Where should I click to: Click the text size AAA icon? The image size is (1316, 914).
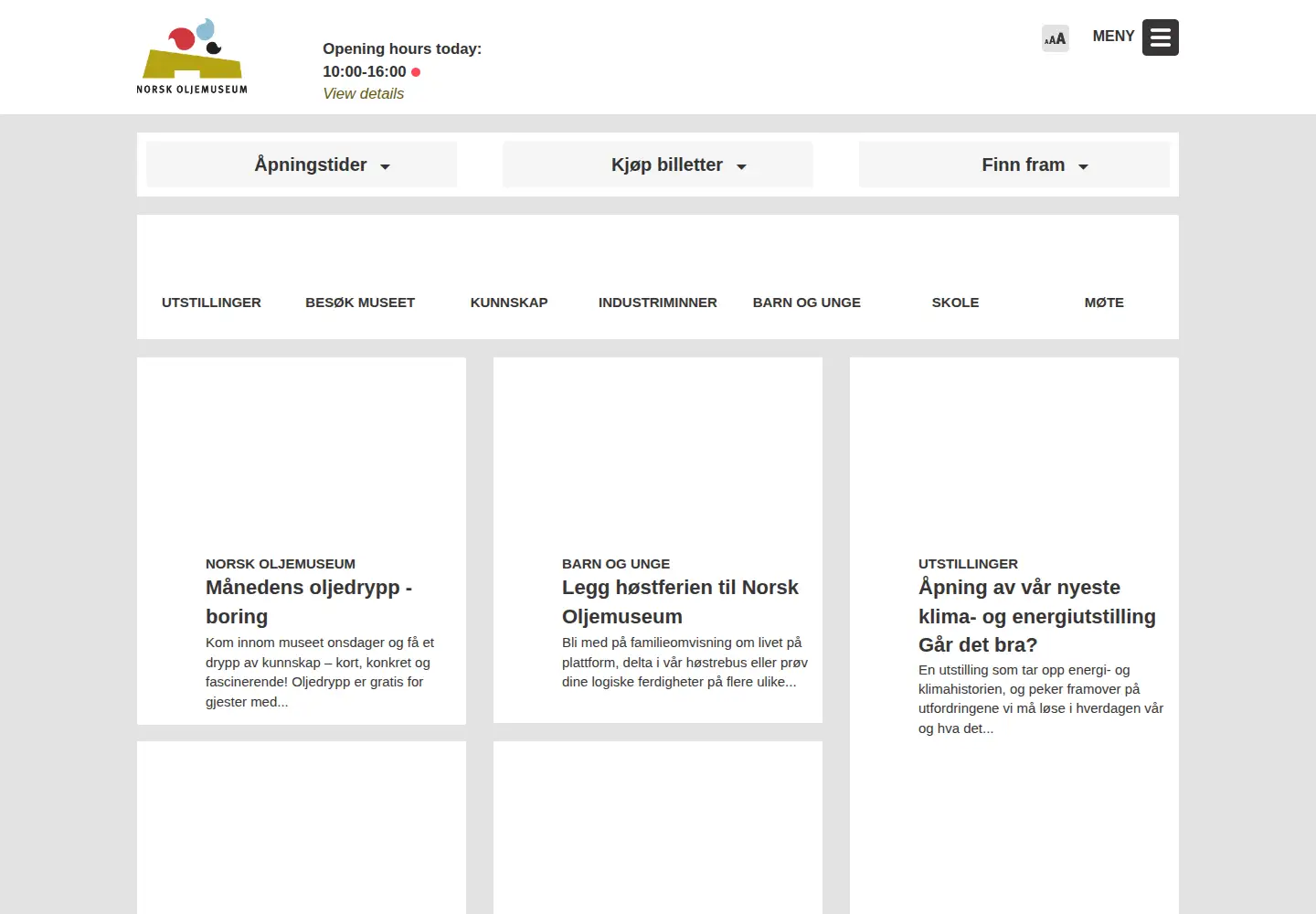(1056, 38)
